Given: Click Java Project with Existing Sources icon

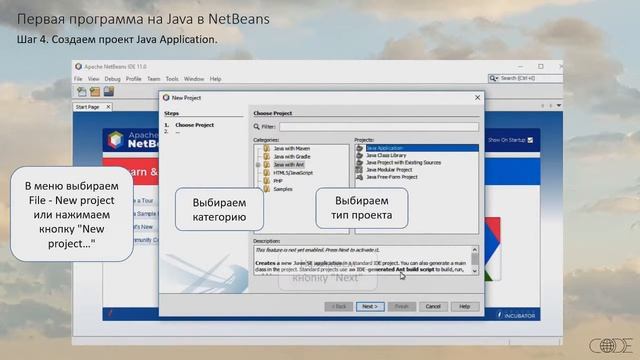Looking at the screenshot, I should (360, 162).
